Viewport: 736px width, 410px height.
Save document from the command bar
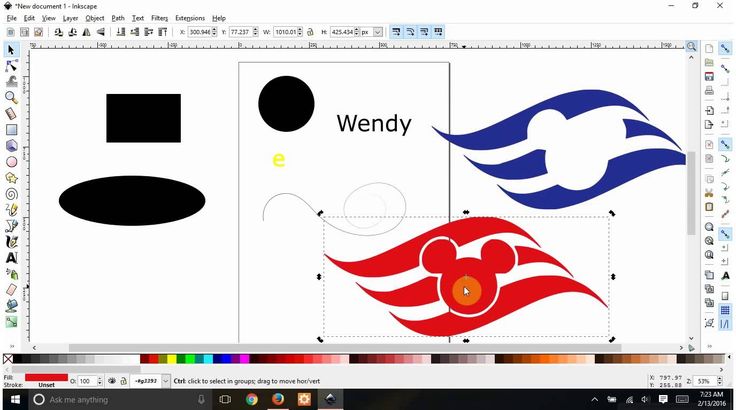tap(709, 77)
